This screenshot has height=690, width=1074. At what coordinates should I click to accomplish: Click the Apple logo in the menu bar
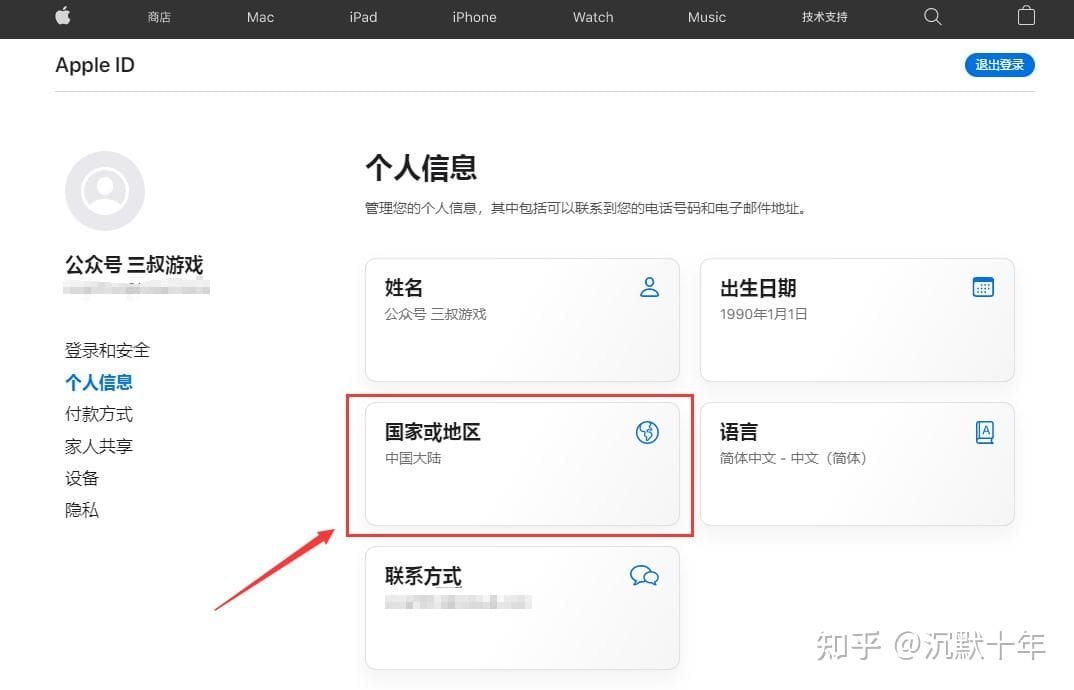tap(62, 17)
